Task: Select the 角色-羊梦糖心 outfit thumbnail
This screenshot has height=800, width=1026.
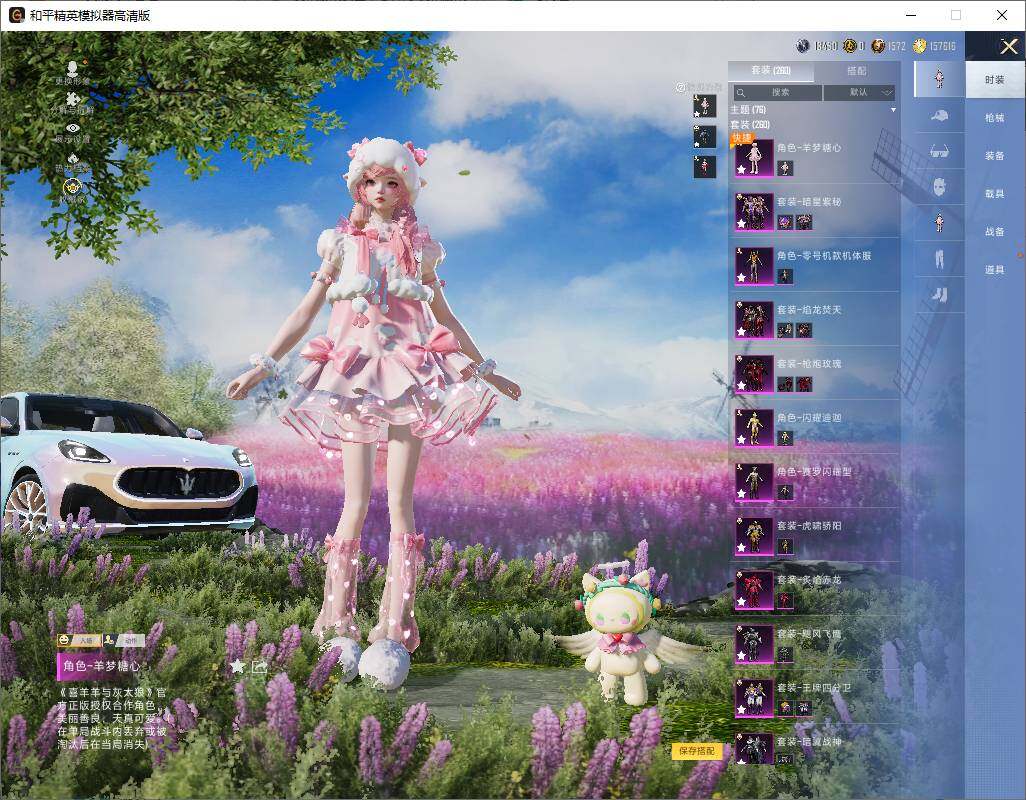Action: point(754,158)
